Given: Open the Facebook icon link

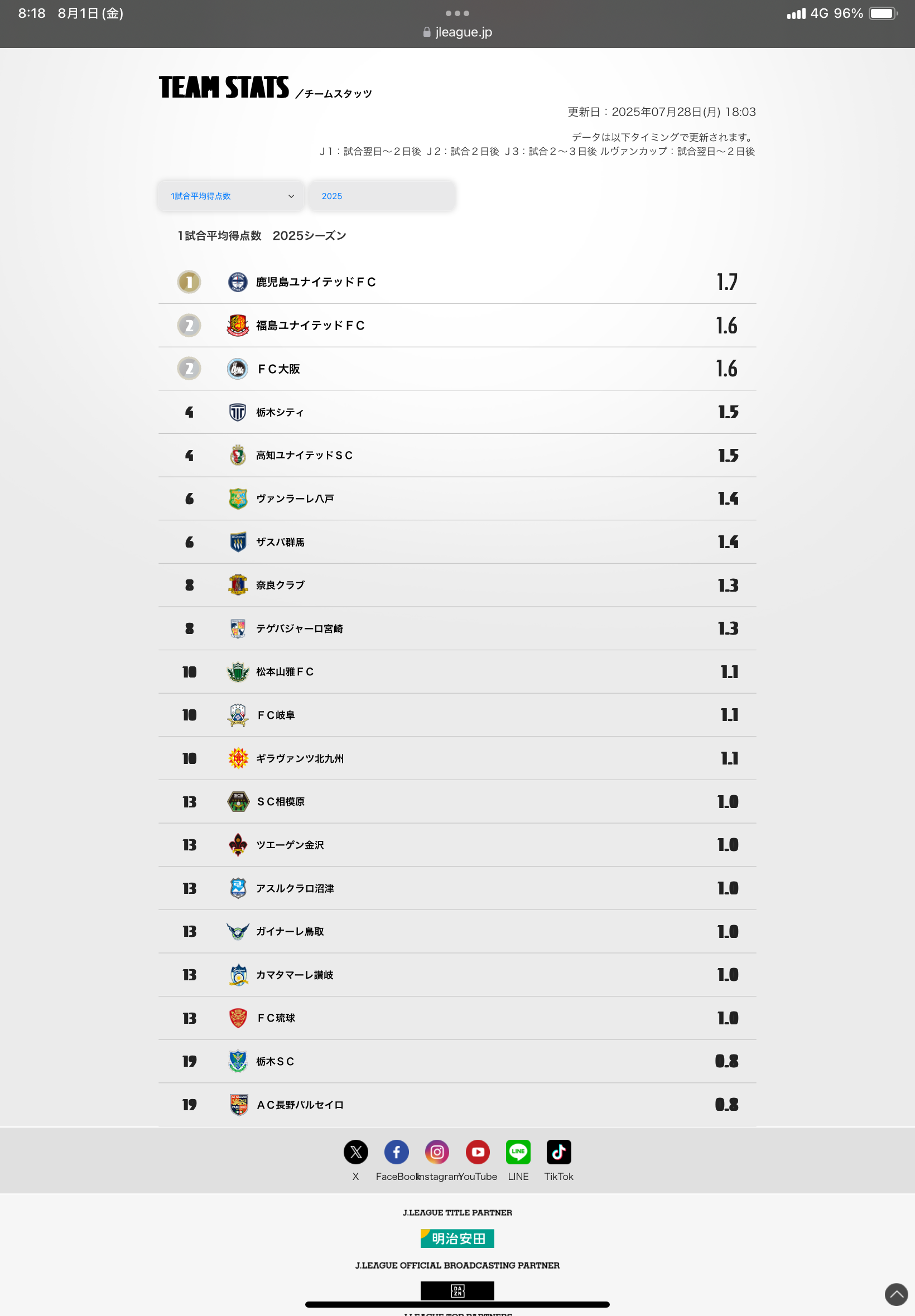Looking at the screenshot, I should (x=396, y=1151).
